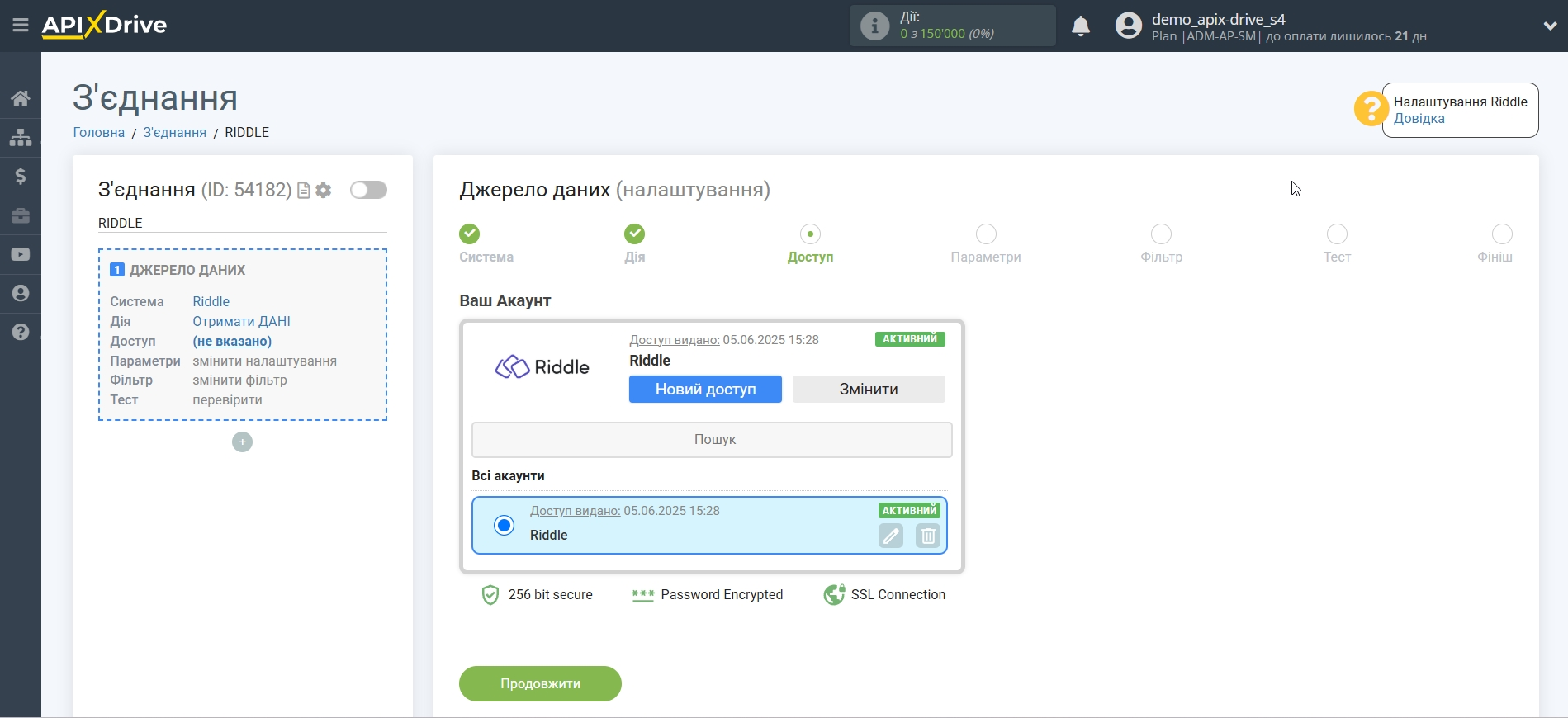The image size is (1568, 718).
Task: Click the Password Encrypted asterisks icon
Action: [642, 595]
